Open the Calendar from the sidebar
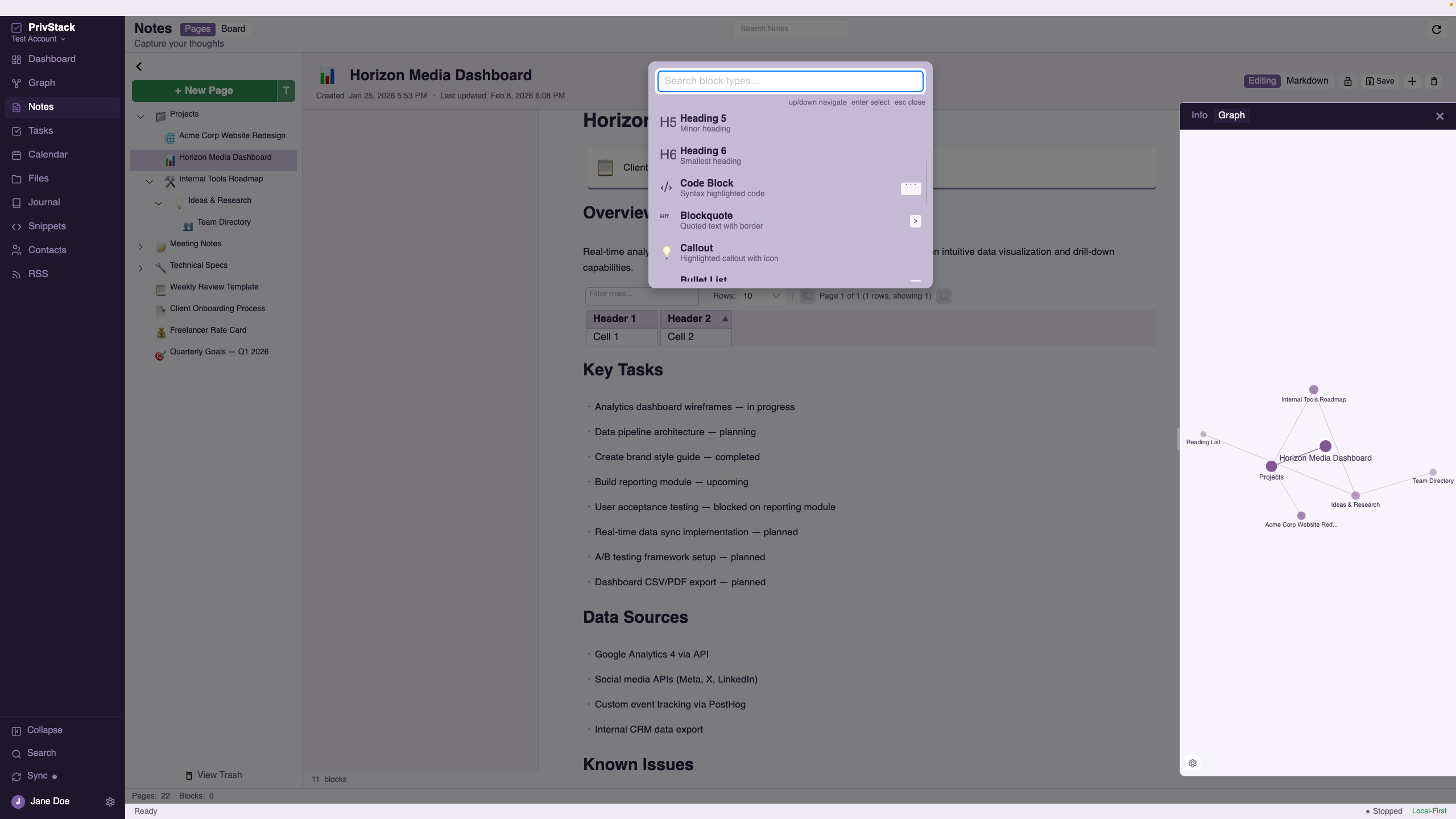1456x819 pixels. [48, 154]
